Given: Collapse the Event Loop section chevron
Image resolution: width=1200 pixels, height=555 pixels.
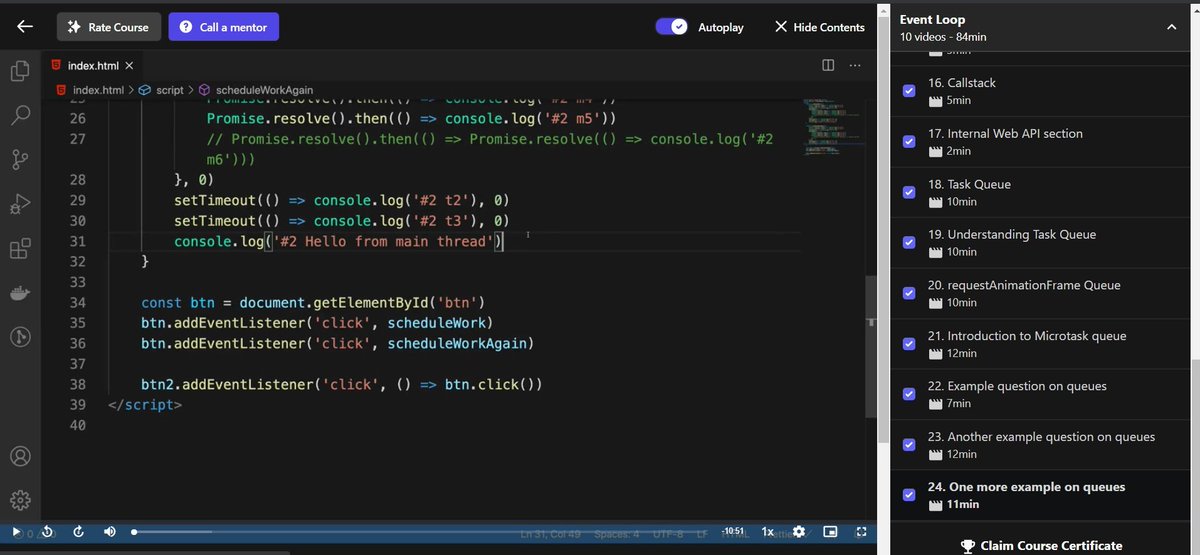Looking at the screenshot, I should [1171, 28].
